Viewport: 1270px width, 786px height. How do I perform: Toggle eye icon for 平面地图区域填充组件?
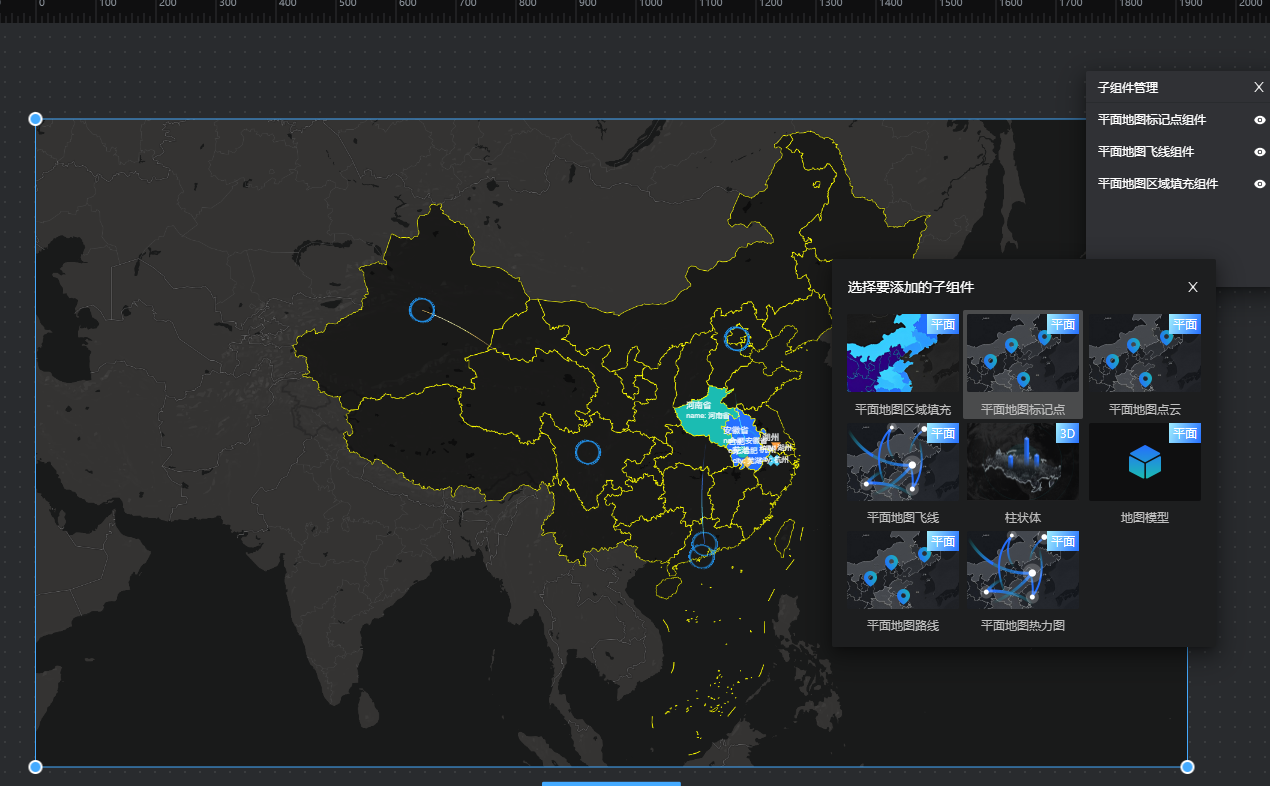point(1259,184)
